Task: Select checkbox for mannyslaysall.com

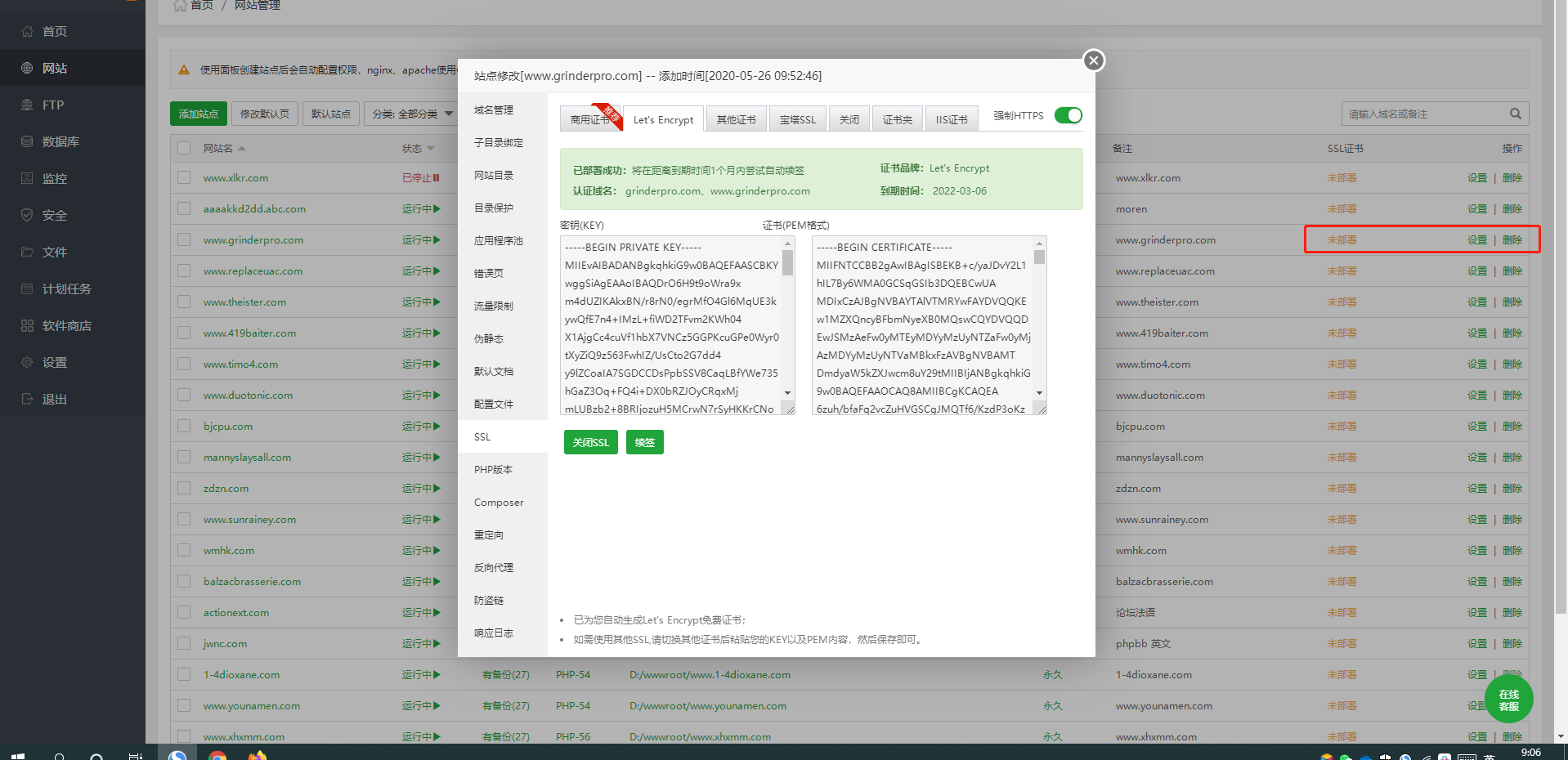Action: (184, 457)
